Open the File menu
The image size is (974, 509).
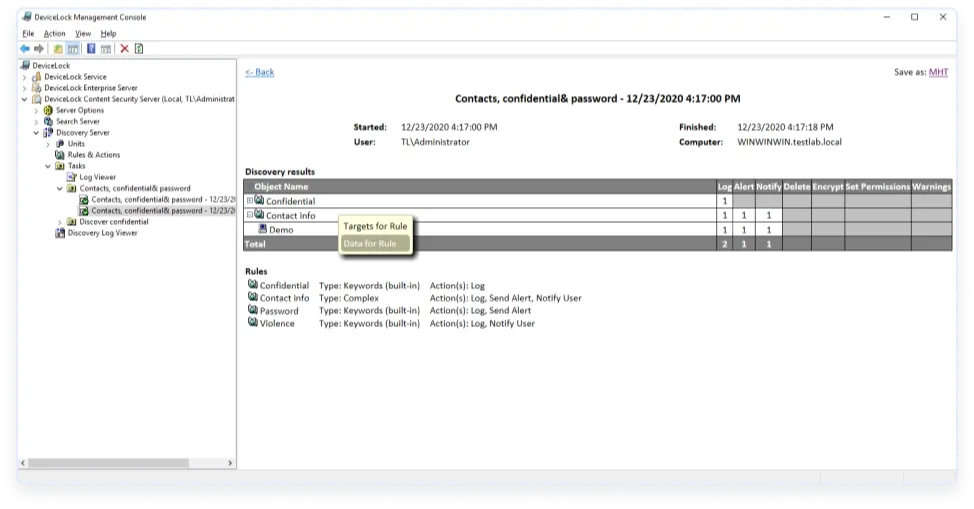click(x=29, y=34)
